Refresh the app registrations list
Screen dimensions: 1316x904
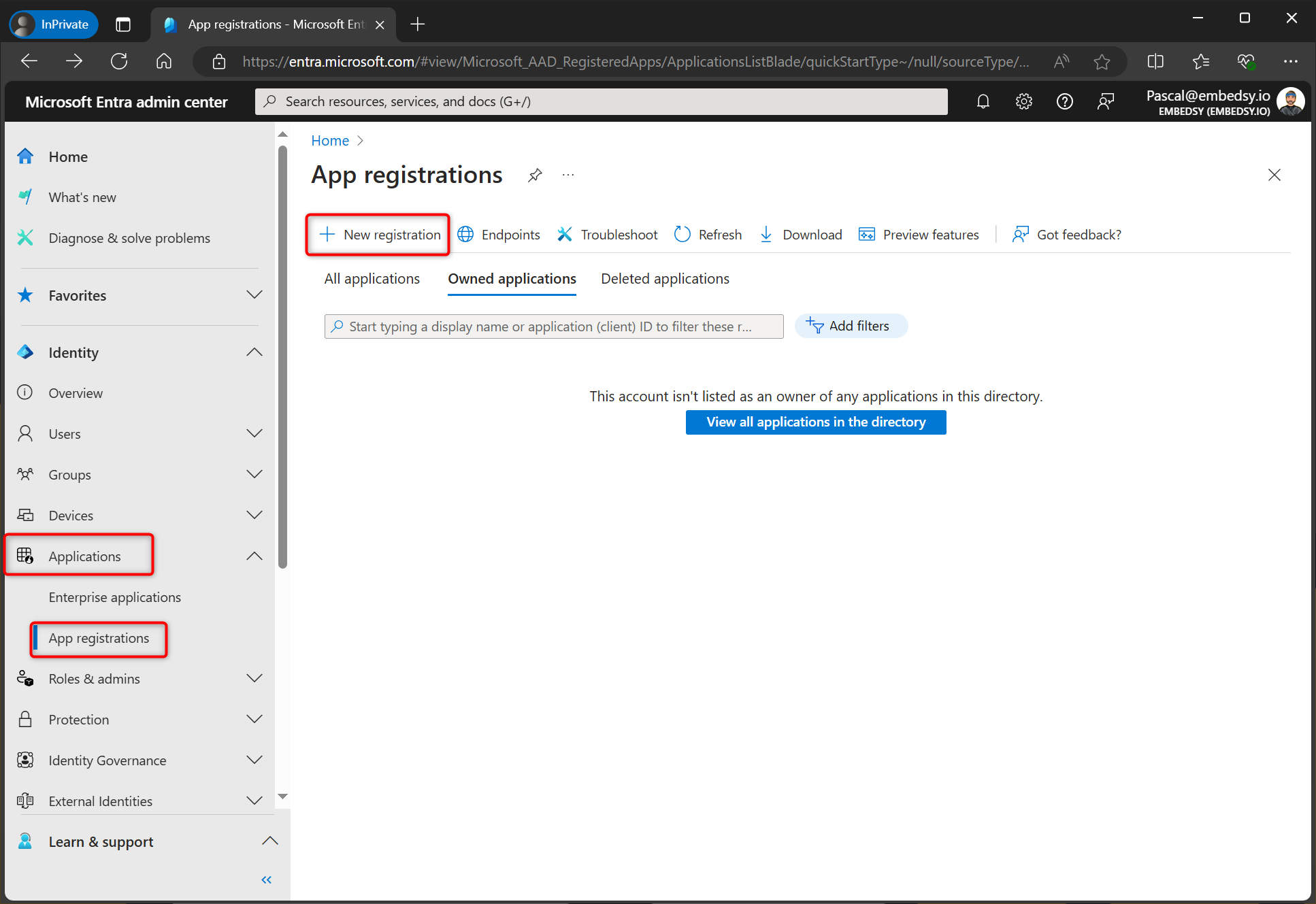[x=682, y=234]
